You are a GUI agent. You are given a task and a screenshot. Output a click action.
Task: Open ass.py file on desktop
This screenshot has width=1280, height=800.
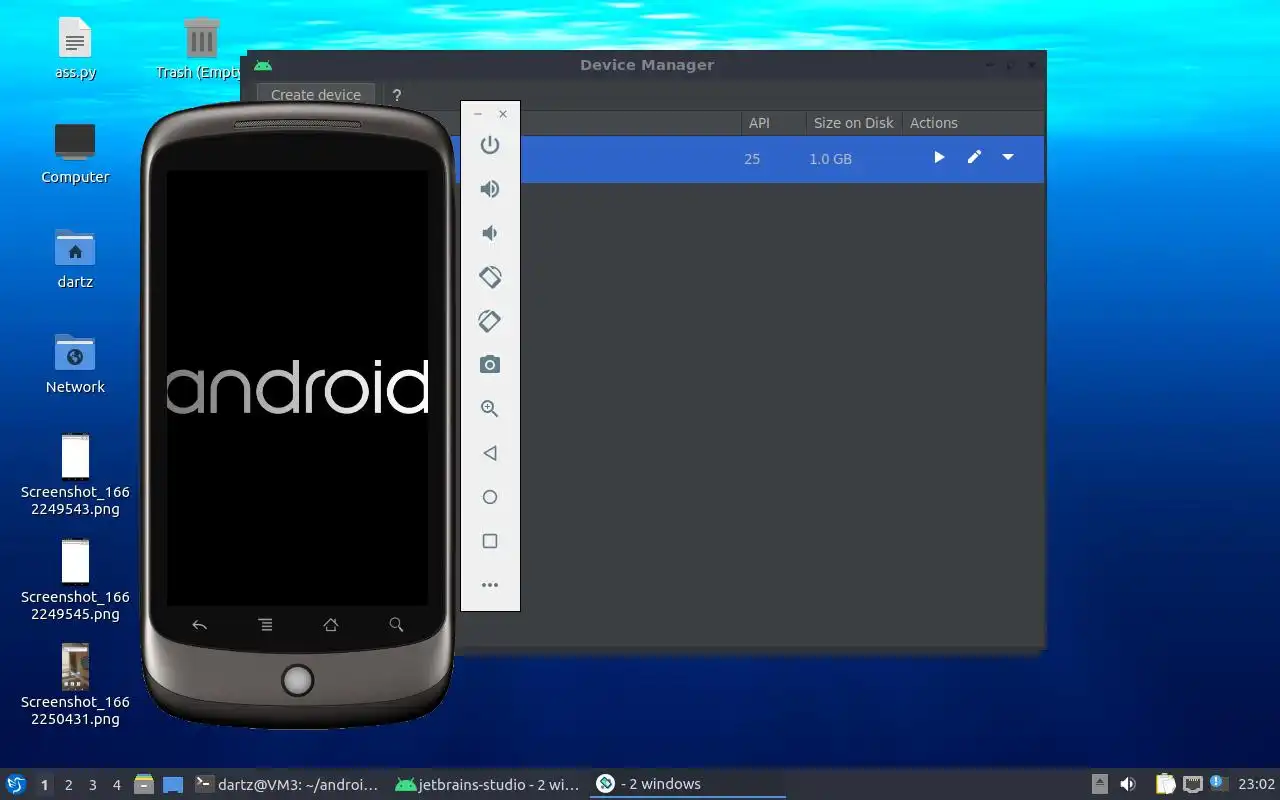coord(75,49)
